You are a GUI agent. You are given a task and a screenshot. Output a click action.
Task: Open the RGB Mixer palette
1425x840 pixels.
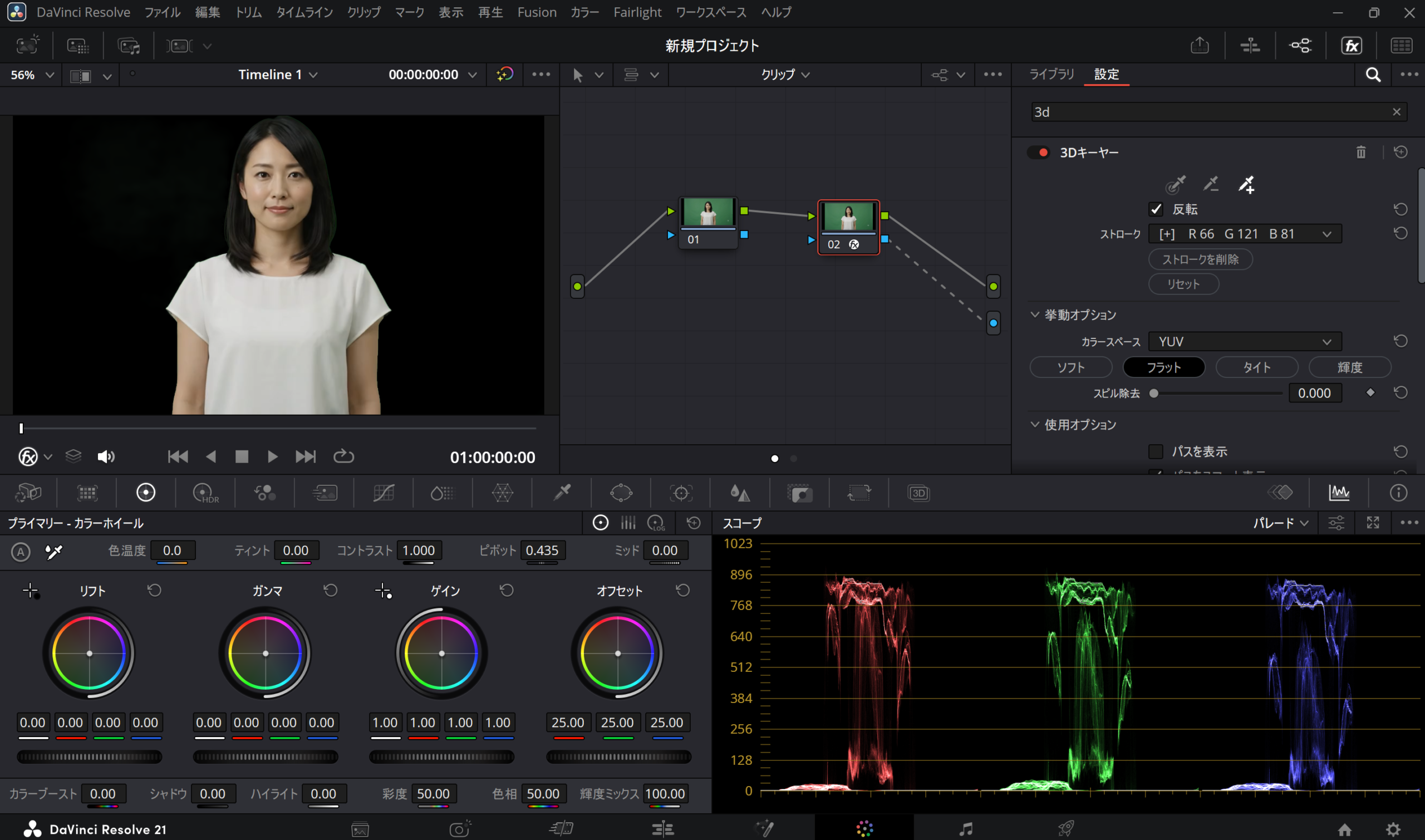coord(265,493)
